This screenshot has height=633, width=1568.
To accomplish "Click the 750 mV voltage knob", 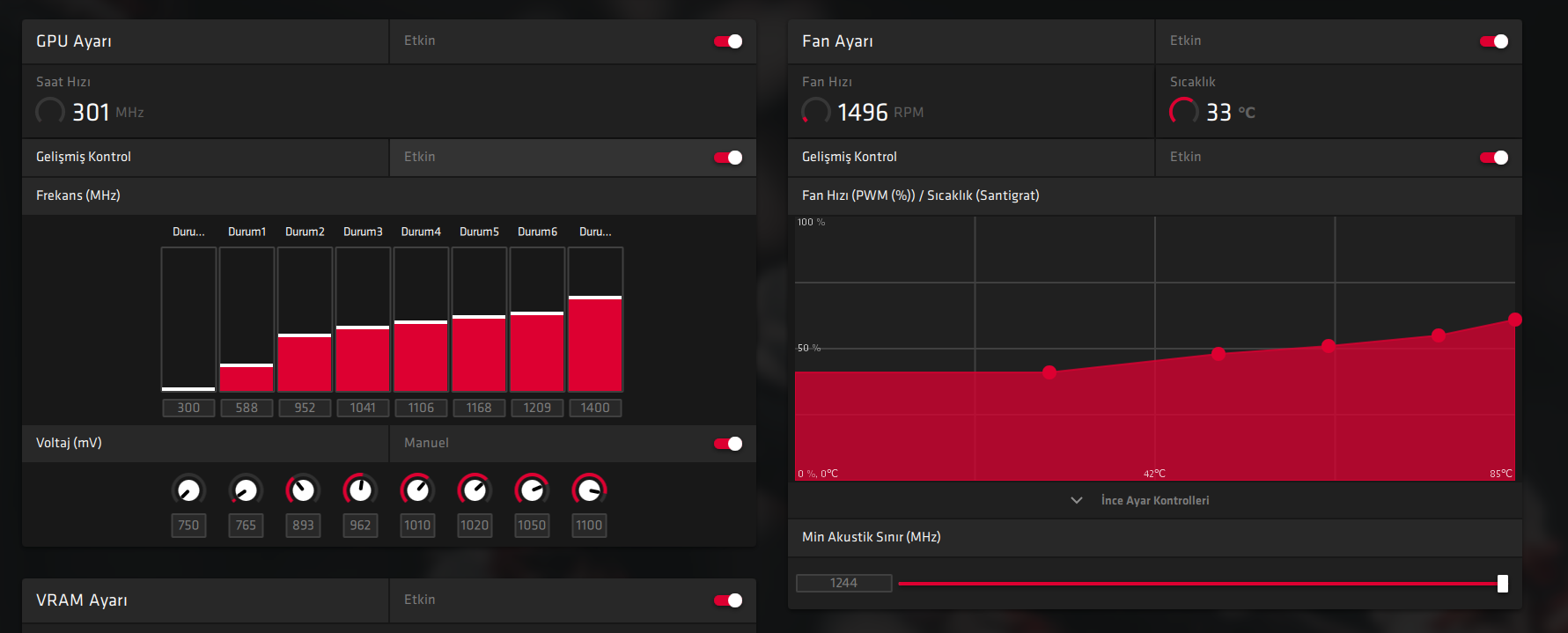I will (188, 489).
